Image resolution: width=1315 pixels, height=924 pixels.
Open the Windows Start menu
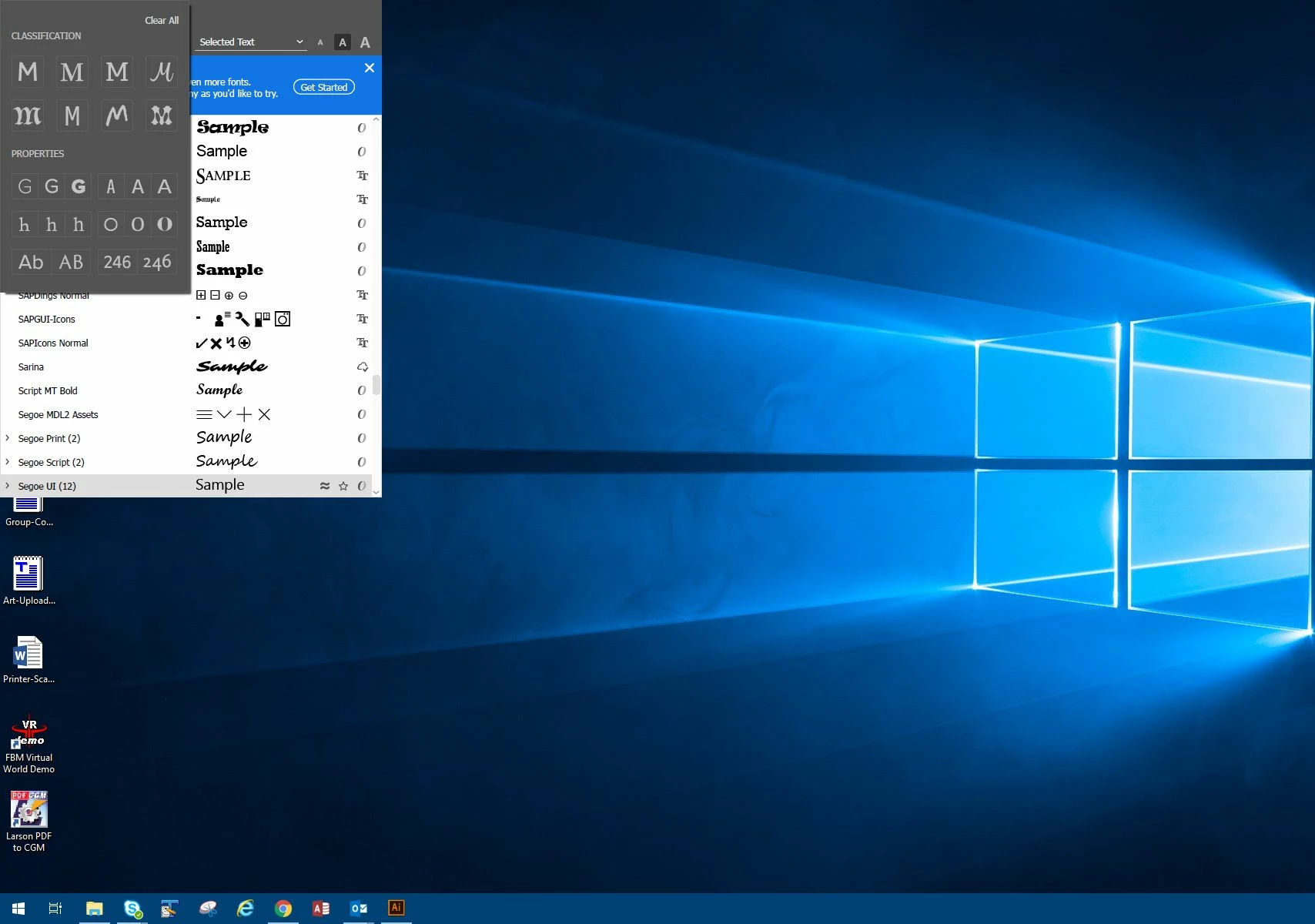point(18,909)
